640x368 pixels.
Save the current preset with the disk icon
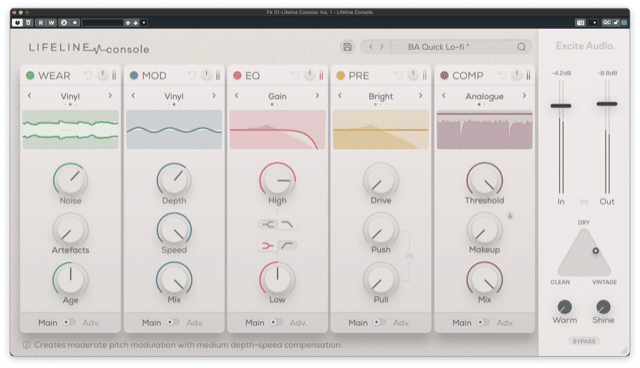coord(347,47)
